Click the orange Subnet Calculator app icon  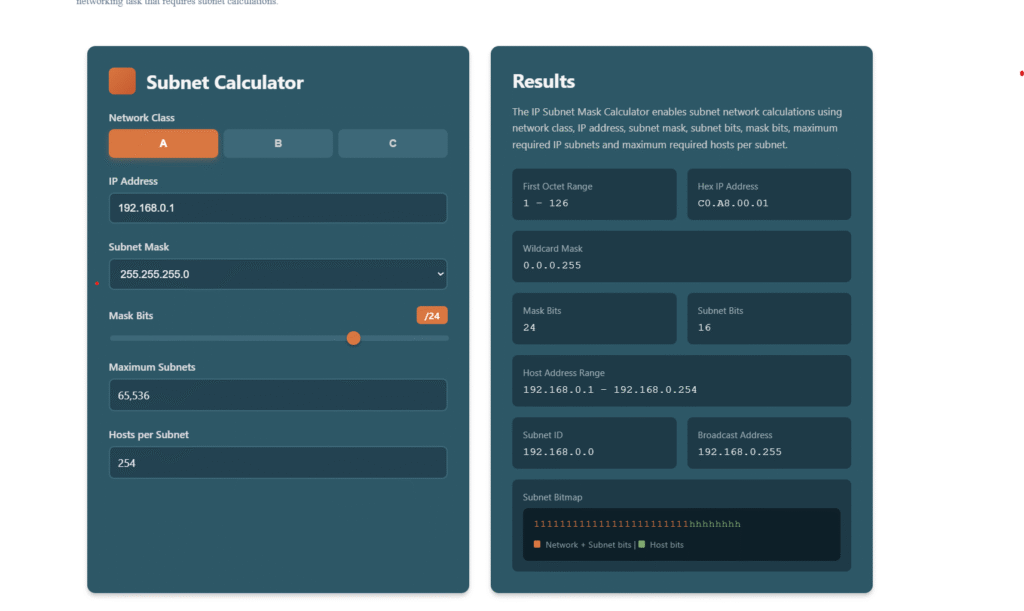tap(123, 81)
